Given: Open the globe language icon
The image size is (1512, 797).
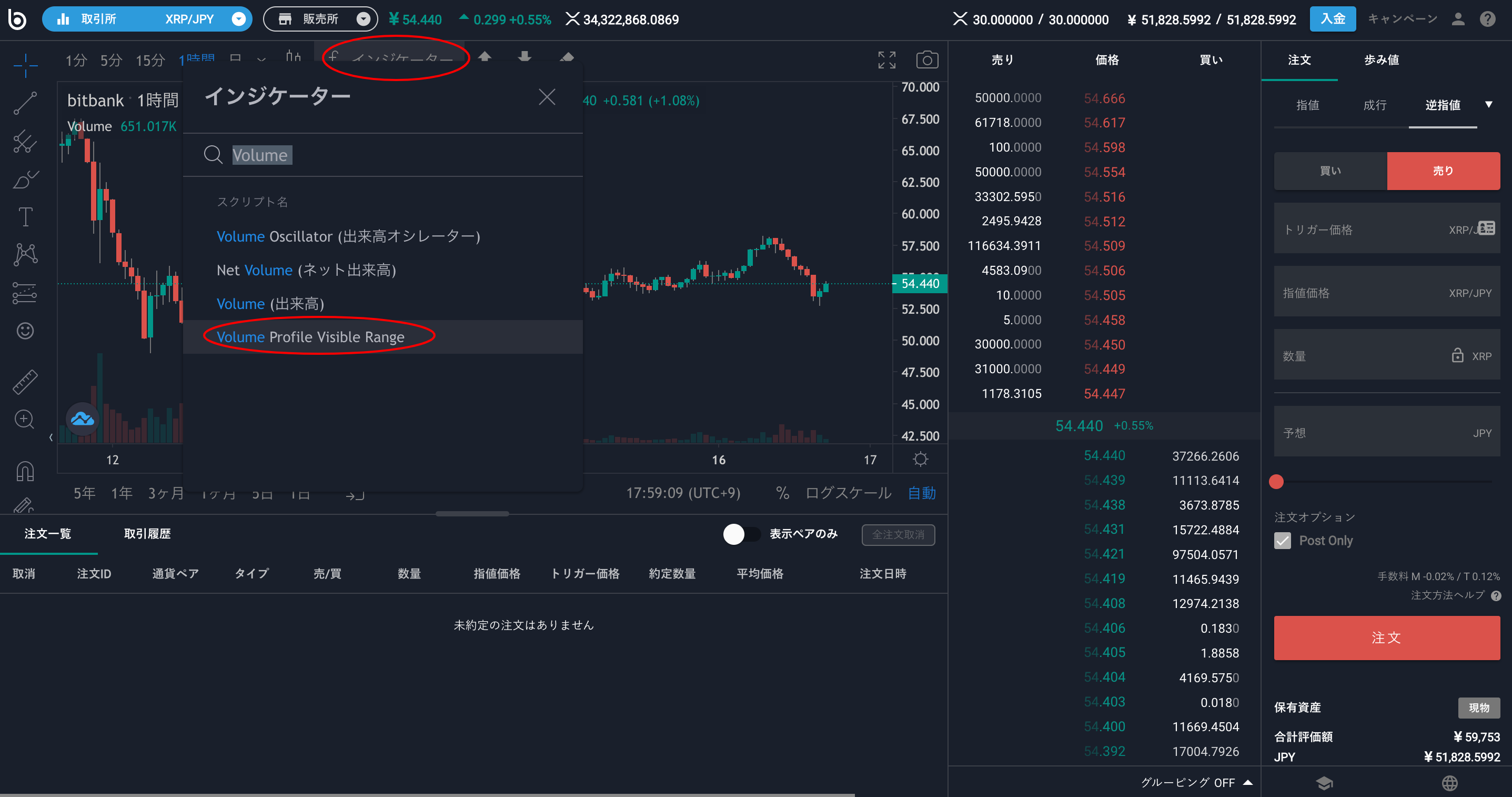Looking at the screenshot, I should coord(1450,783).
